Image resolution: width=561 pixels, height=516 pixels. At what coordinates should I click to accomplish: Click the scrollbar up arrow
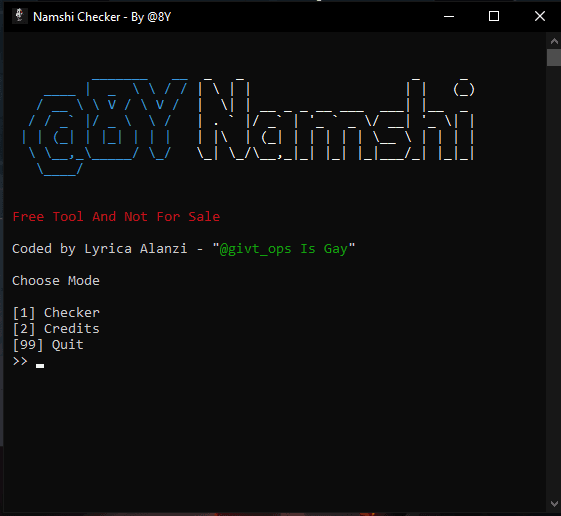(x=554, y=41)
